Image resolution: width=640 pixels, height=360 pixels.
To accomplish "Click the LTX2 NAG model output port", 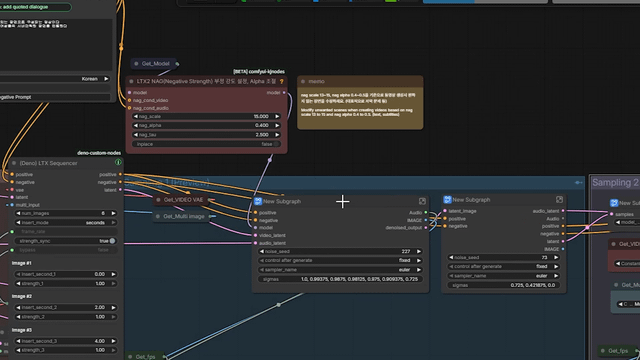I will [x=284, y=93].
